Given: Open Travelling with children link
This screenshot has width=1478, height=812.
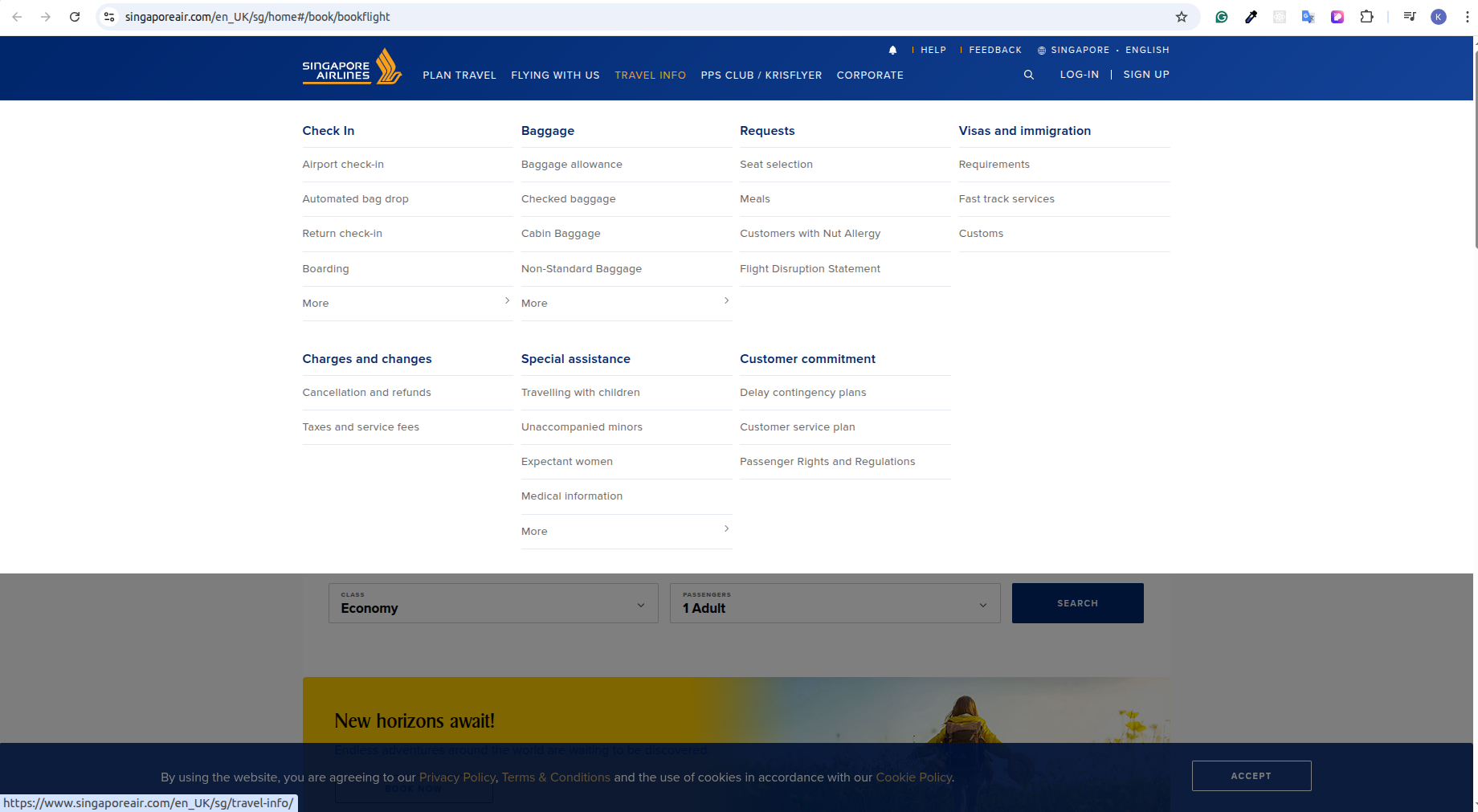Looking at the screenshot, I should tap(580, 393).
